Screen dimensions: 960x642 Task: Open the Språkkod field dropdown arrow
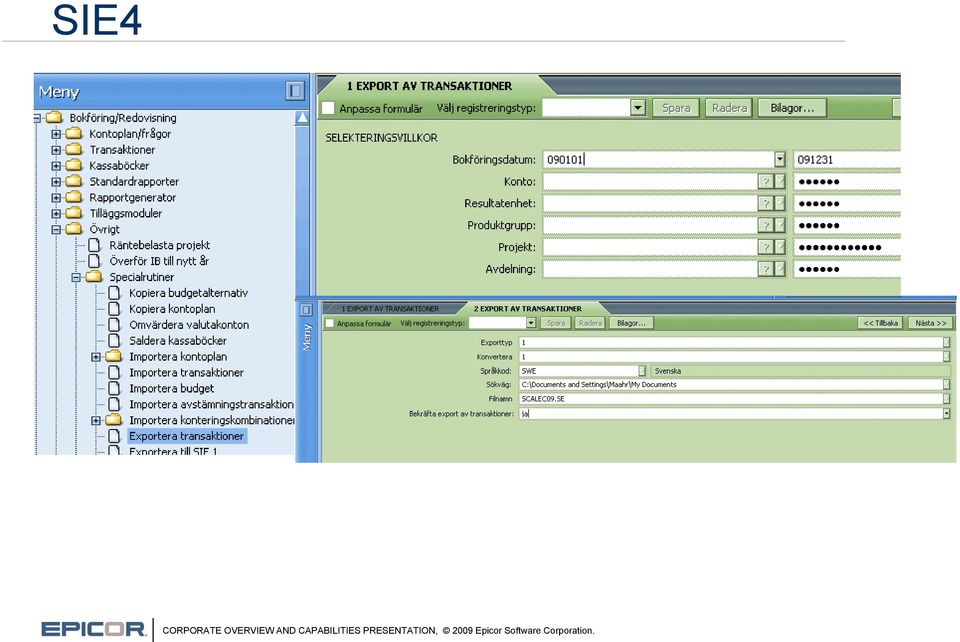pyautogui.click(x=642, y=371)
